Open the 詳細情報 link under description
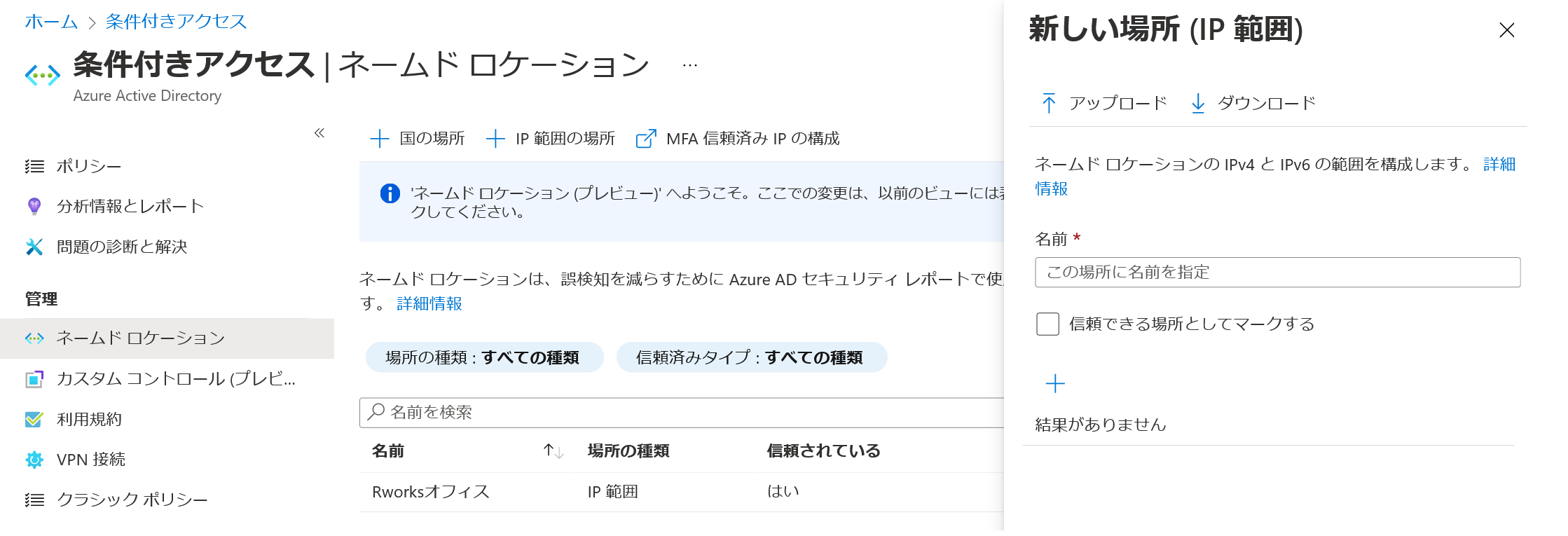 pyautogui.click(x=429, y=303)
